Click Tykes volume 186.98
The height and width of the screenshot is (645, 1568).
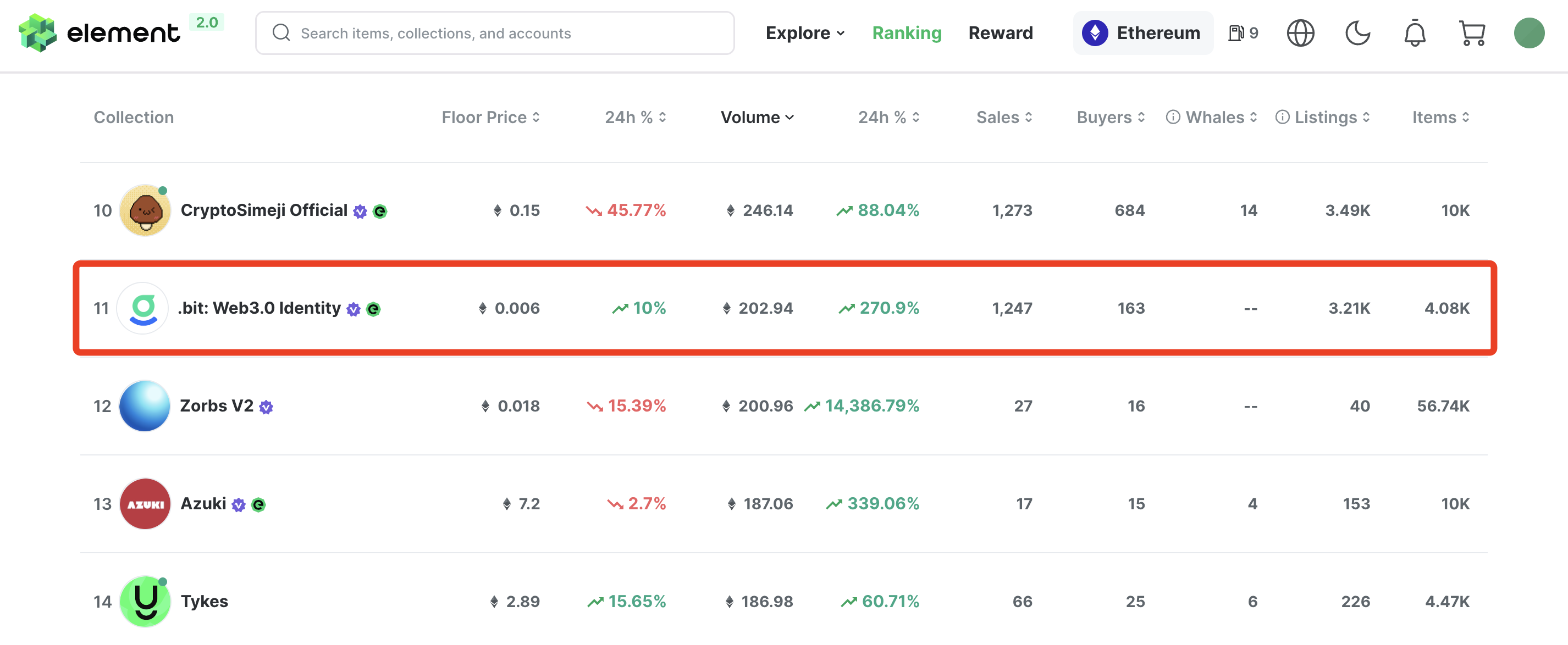759,601
